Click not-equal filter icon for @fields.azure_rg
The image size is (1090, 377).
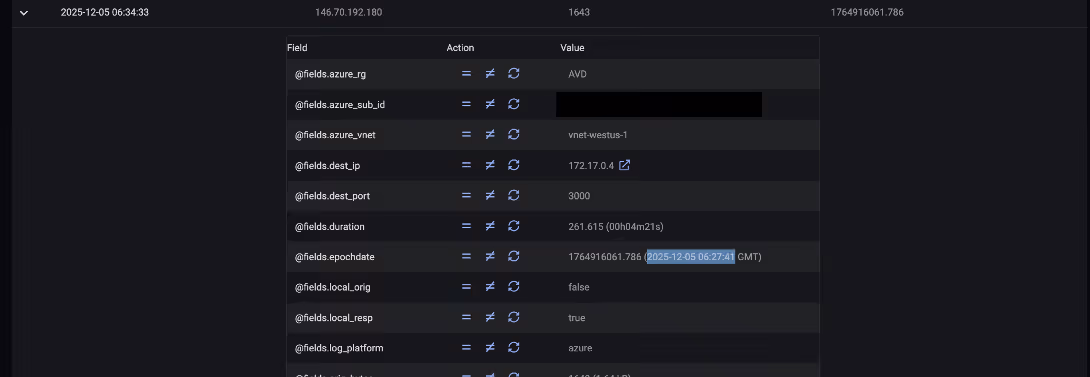click(x=490, y=74)
